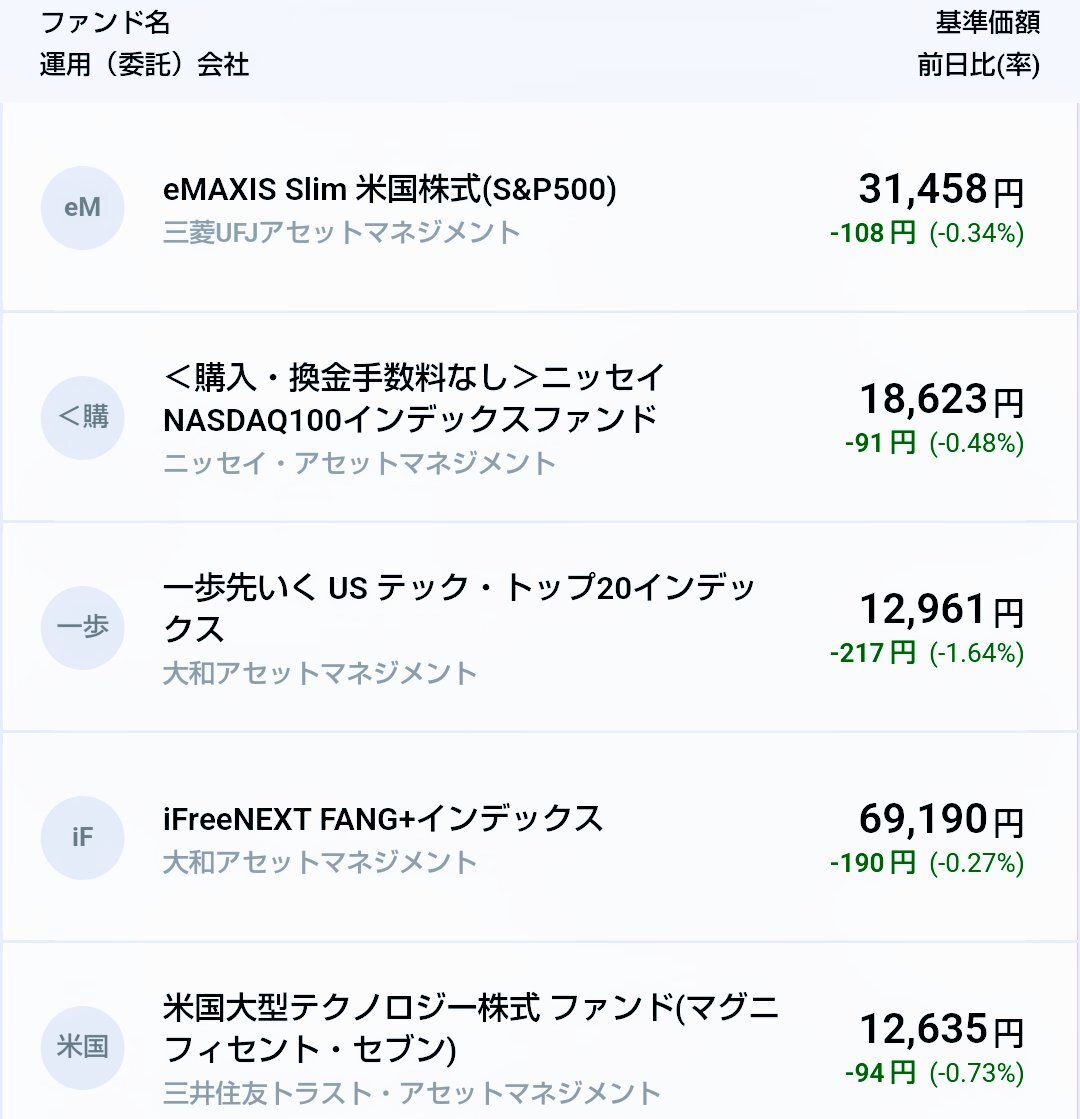Screen dimensions: 1080x1119
Task: Click the ＜購 circular fund icon
Action: tap(82, 417)
